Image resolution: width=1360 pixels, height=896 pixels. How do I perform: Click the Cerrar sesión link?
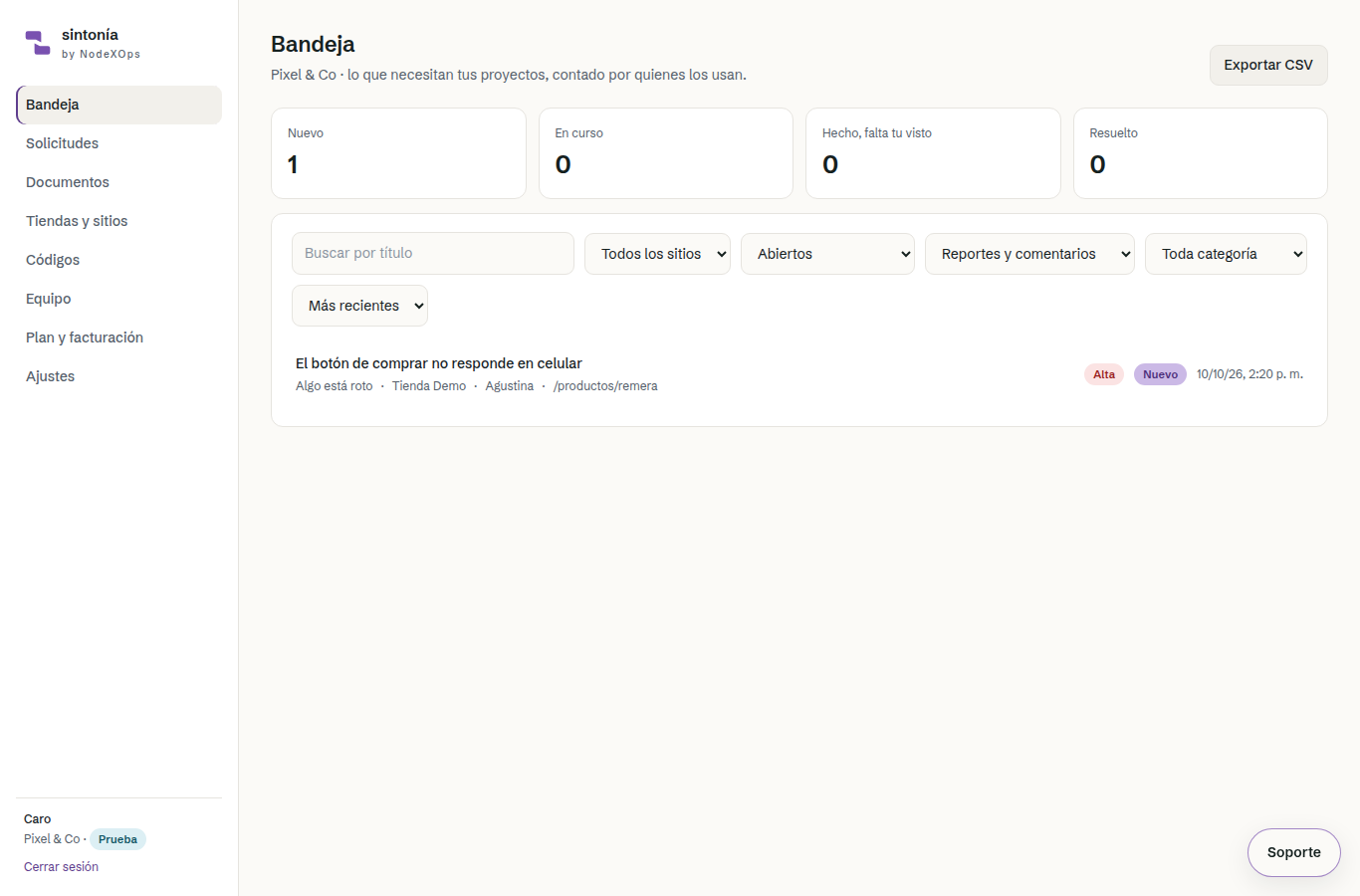pos(61,867)
